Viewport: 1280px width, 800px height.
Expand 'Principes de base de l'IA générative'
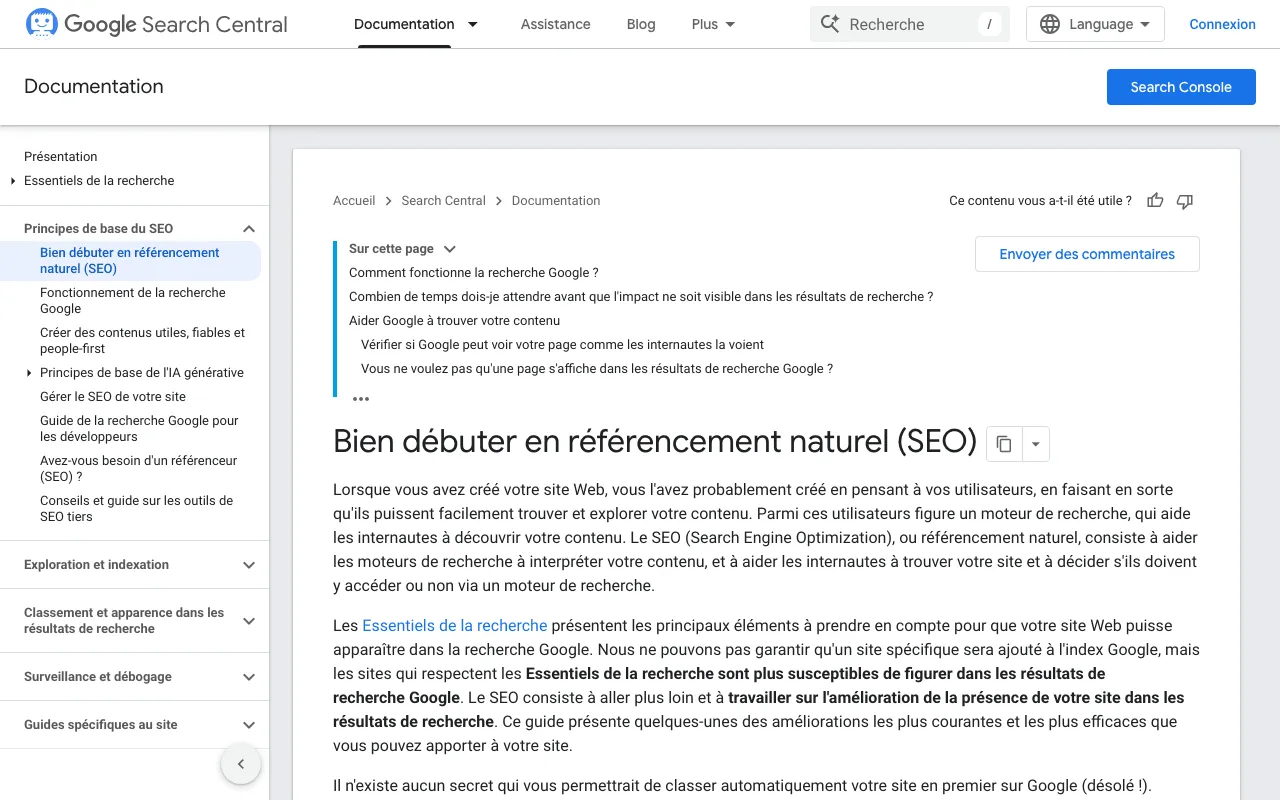point(29,373)
